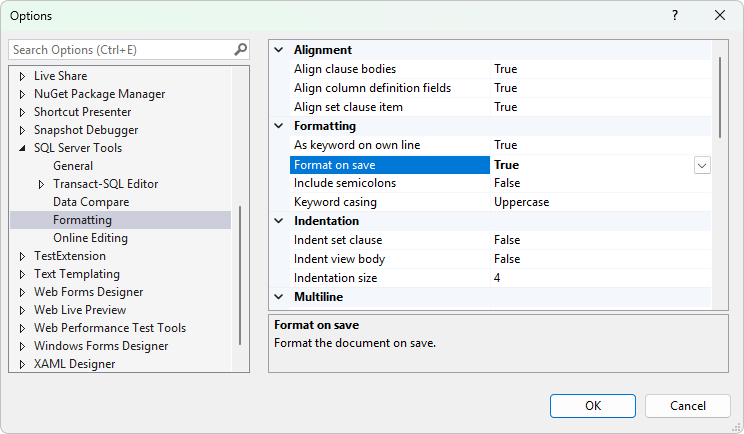Expand the Live Share tree node

point(23,76)
